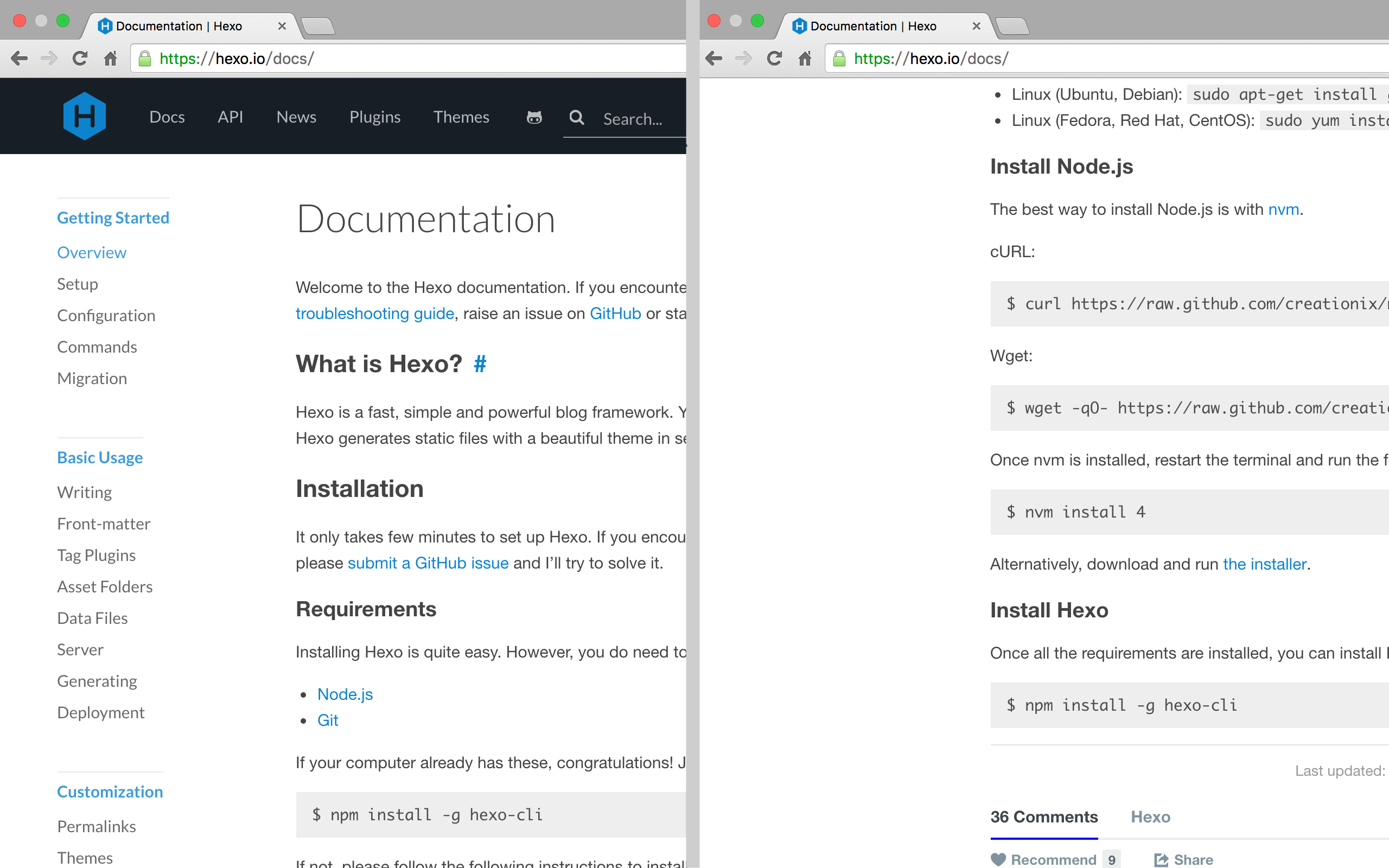Viewport: 1389px width, 868px height.
Task: Go back in the left browser window
Action: (x=20, y=59)
